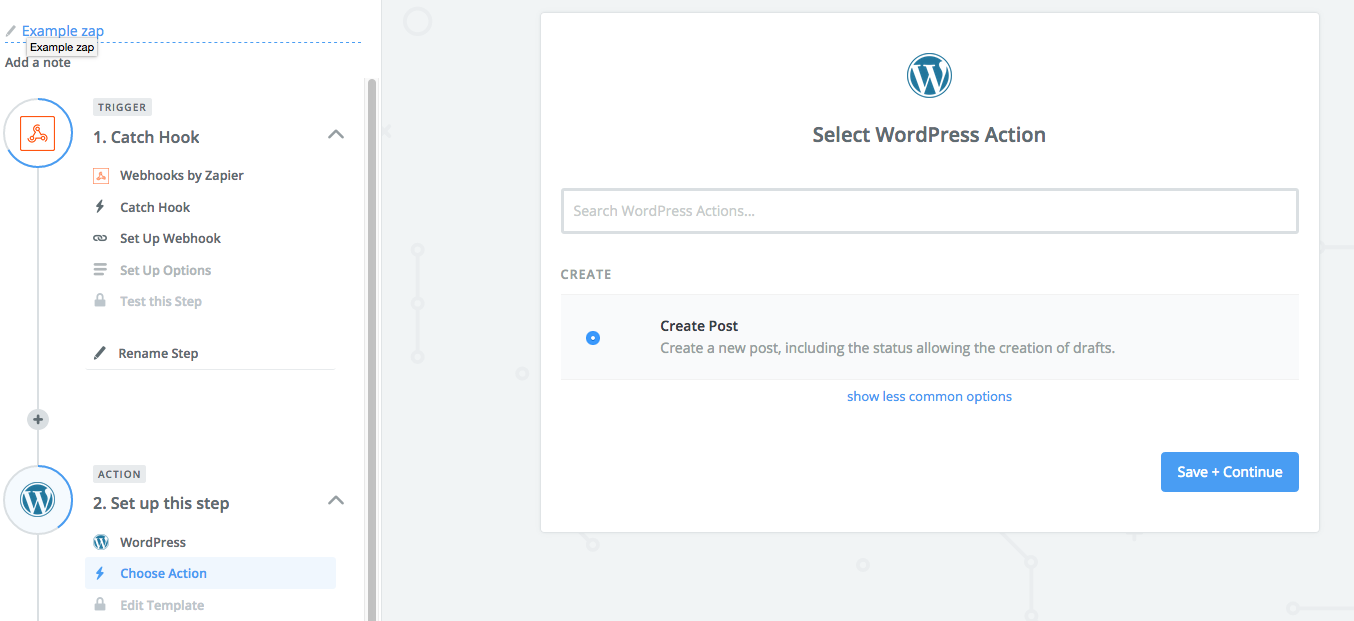1354x621 pixels.
Task: Click small WordPress icon in step 2 list
Action: coord(100,542)
